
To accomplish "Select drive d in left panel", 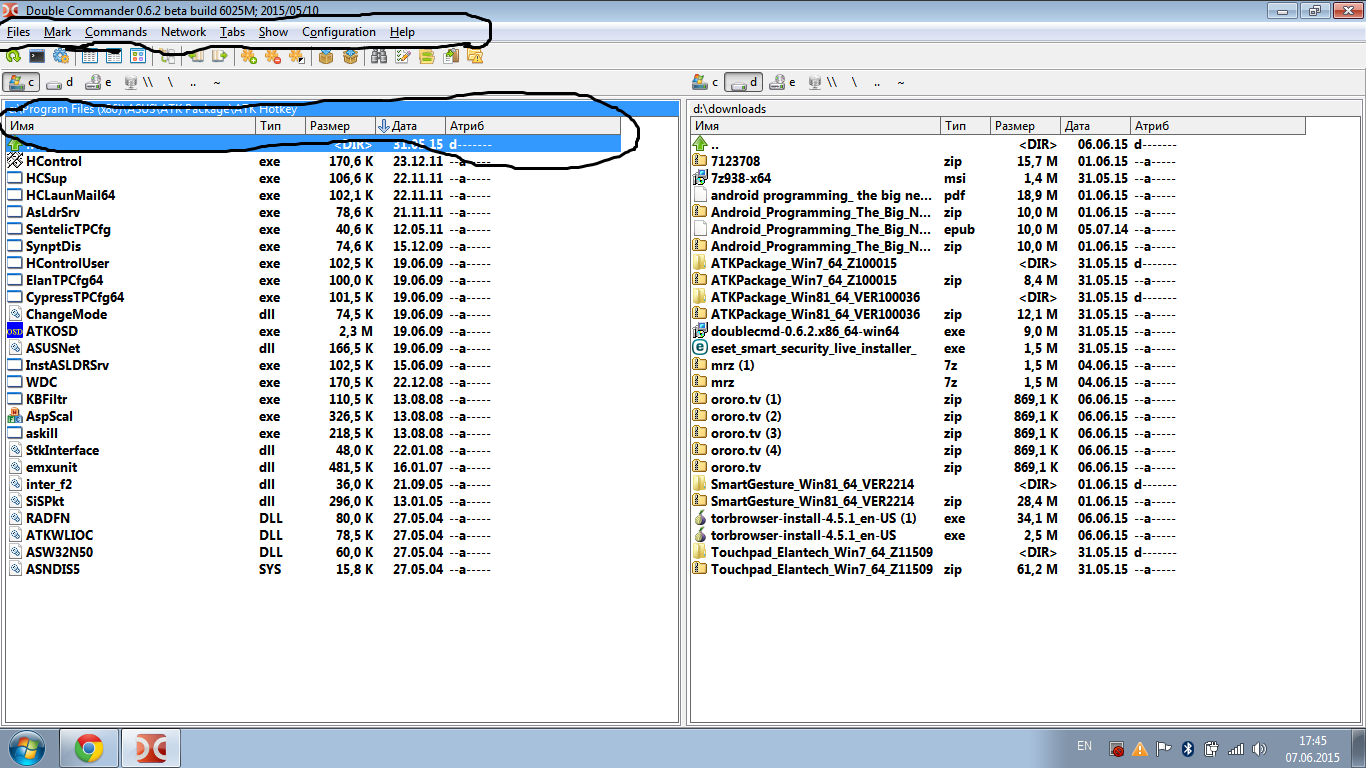I will tap(60, 82).
